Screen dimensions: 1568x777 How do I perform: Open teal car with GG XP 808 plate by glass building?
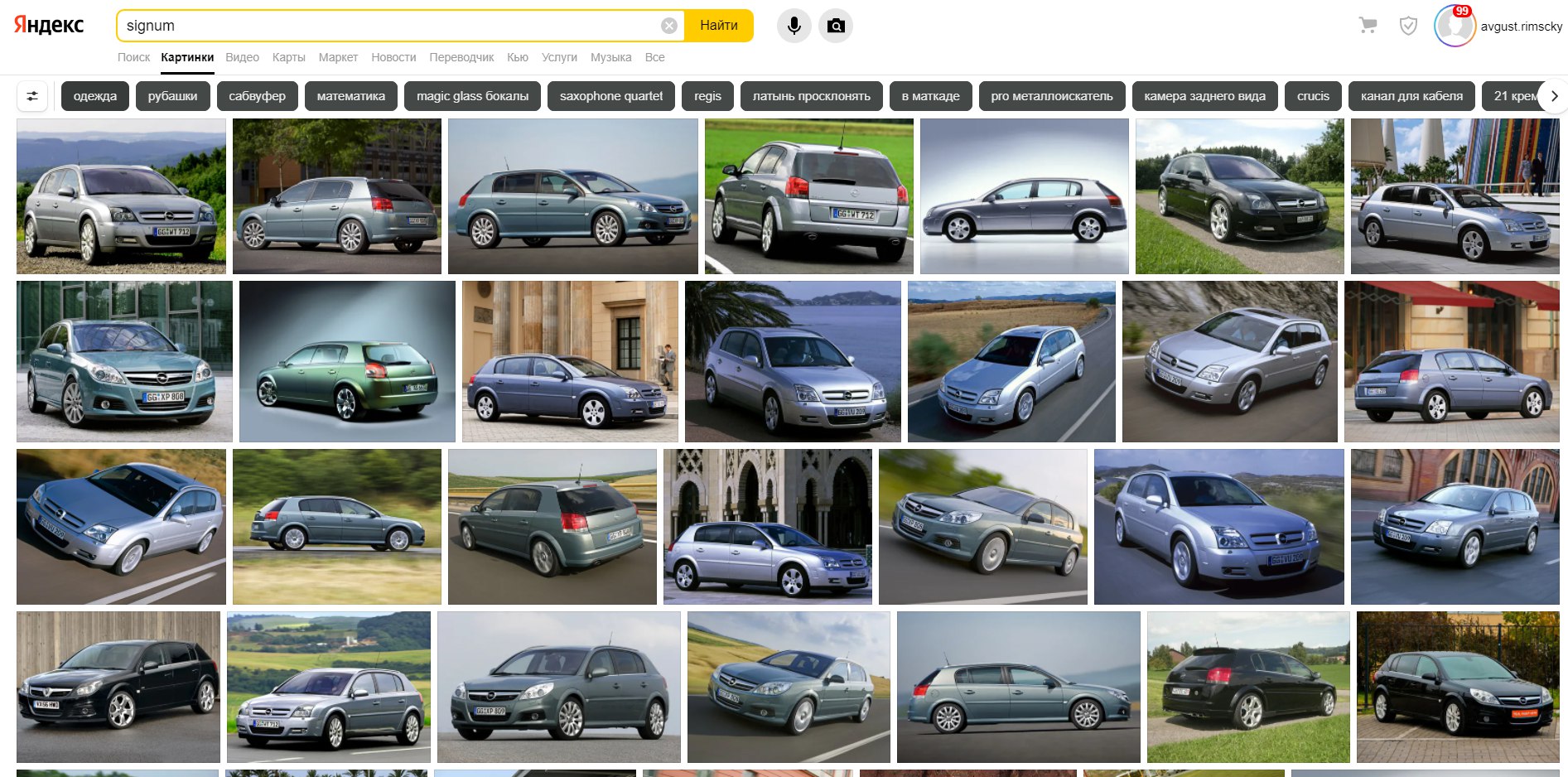(124, 361)
